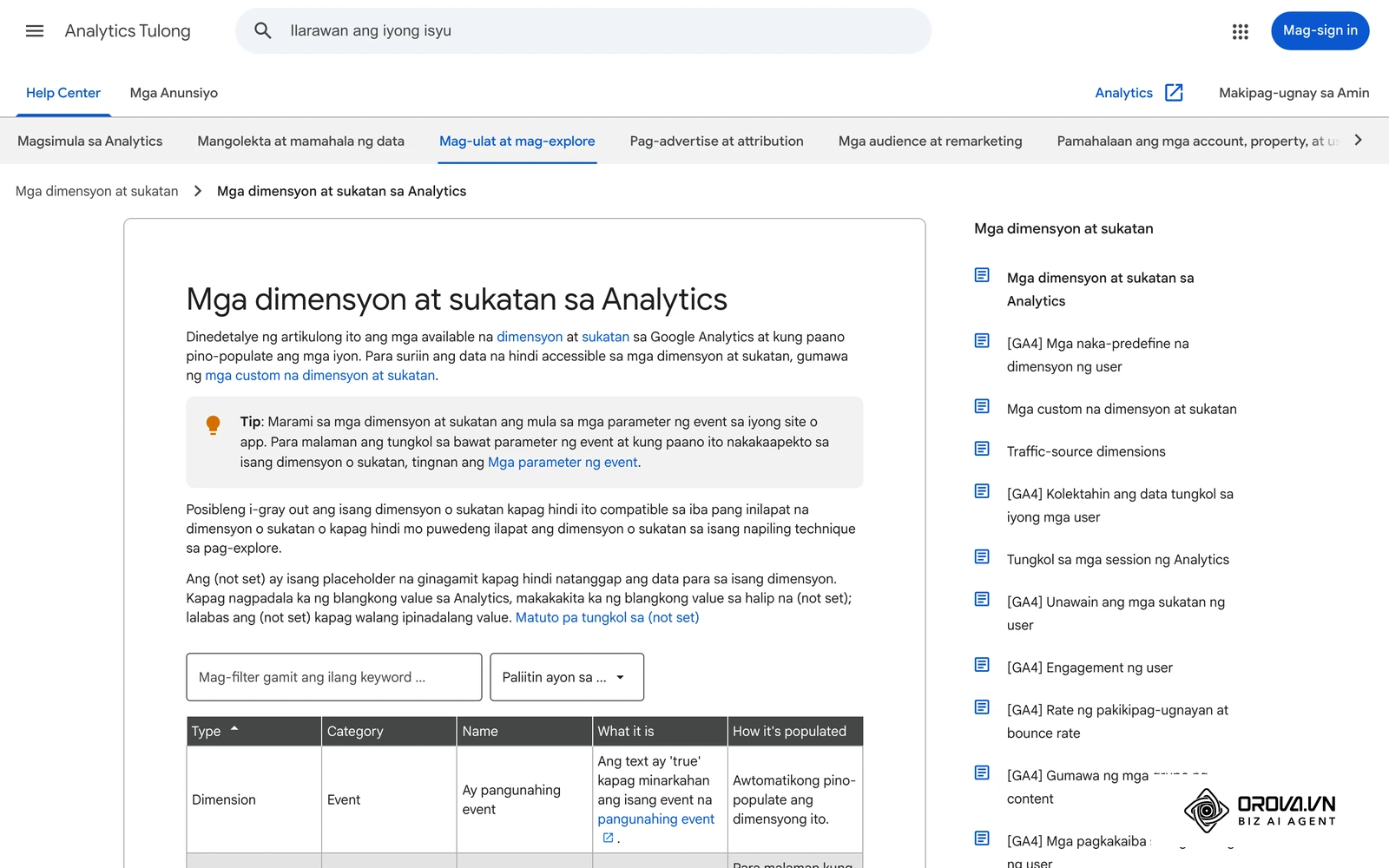Open Traffic-source dimensions sidebar article
The width and height of the screenshot is (1389, 868).
pos(1086,451)
